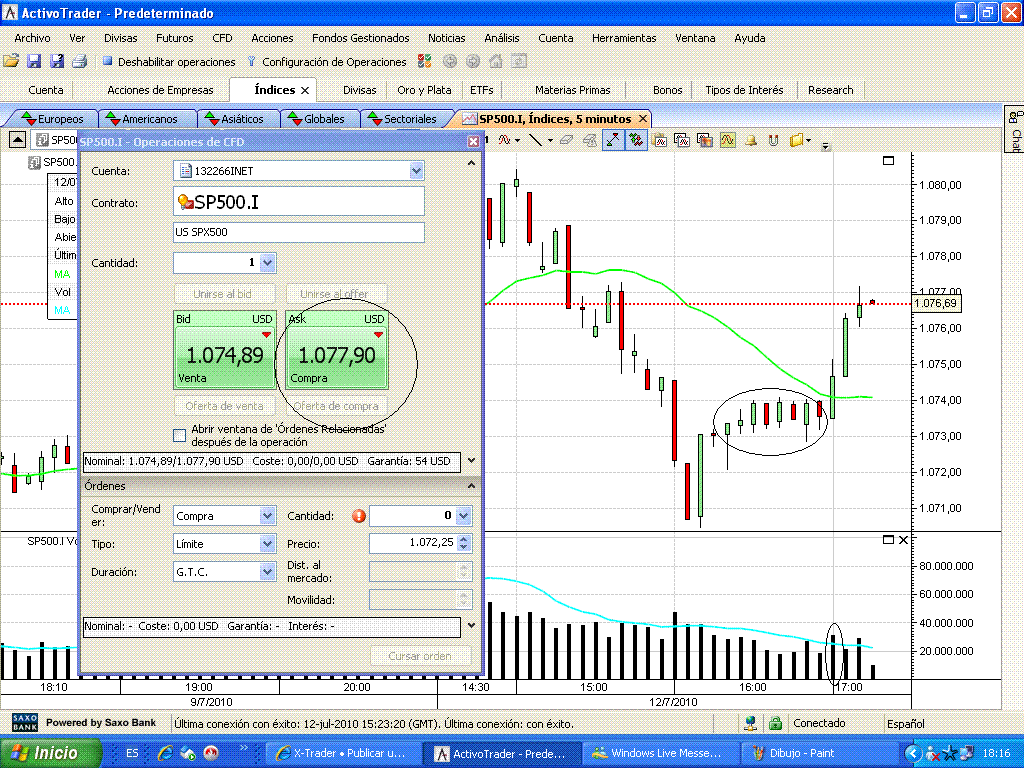Click the save-as floppy icon

pos(57,61)
